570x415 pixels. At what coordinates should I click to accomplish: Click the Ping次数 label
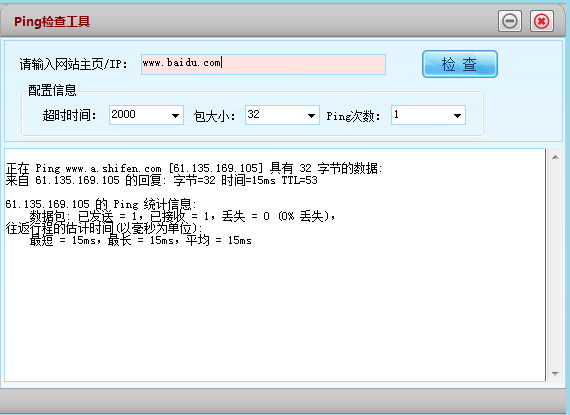click(x=353, y=116)
